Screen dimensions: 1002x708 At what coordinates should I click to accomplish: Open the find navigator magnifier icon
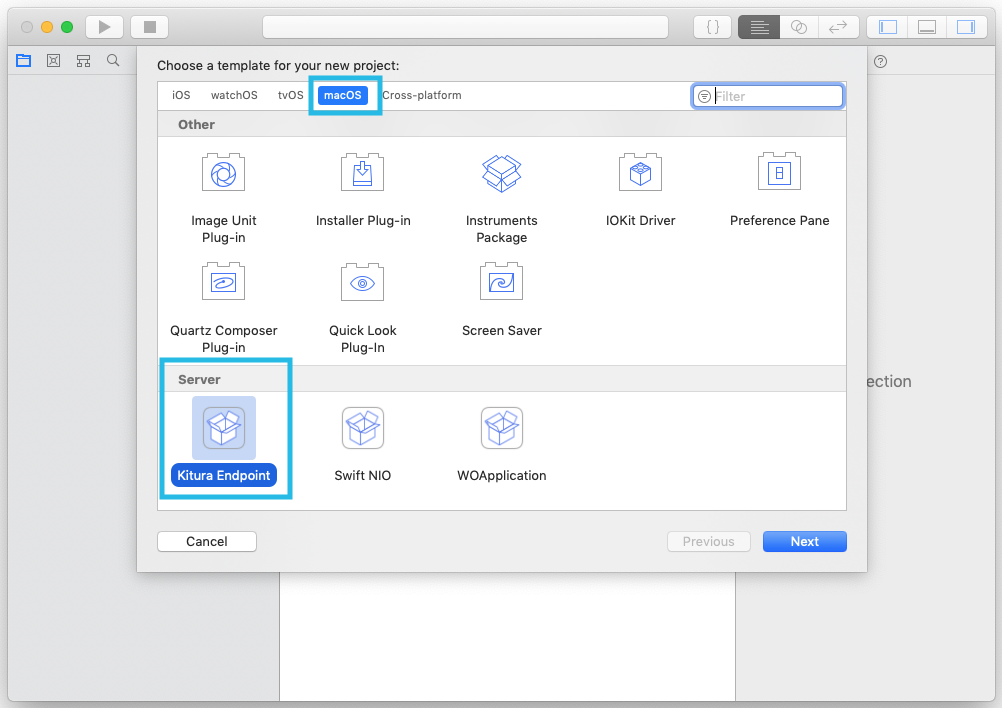pyautogui.click(x=113, y=61)
